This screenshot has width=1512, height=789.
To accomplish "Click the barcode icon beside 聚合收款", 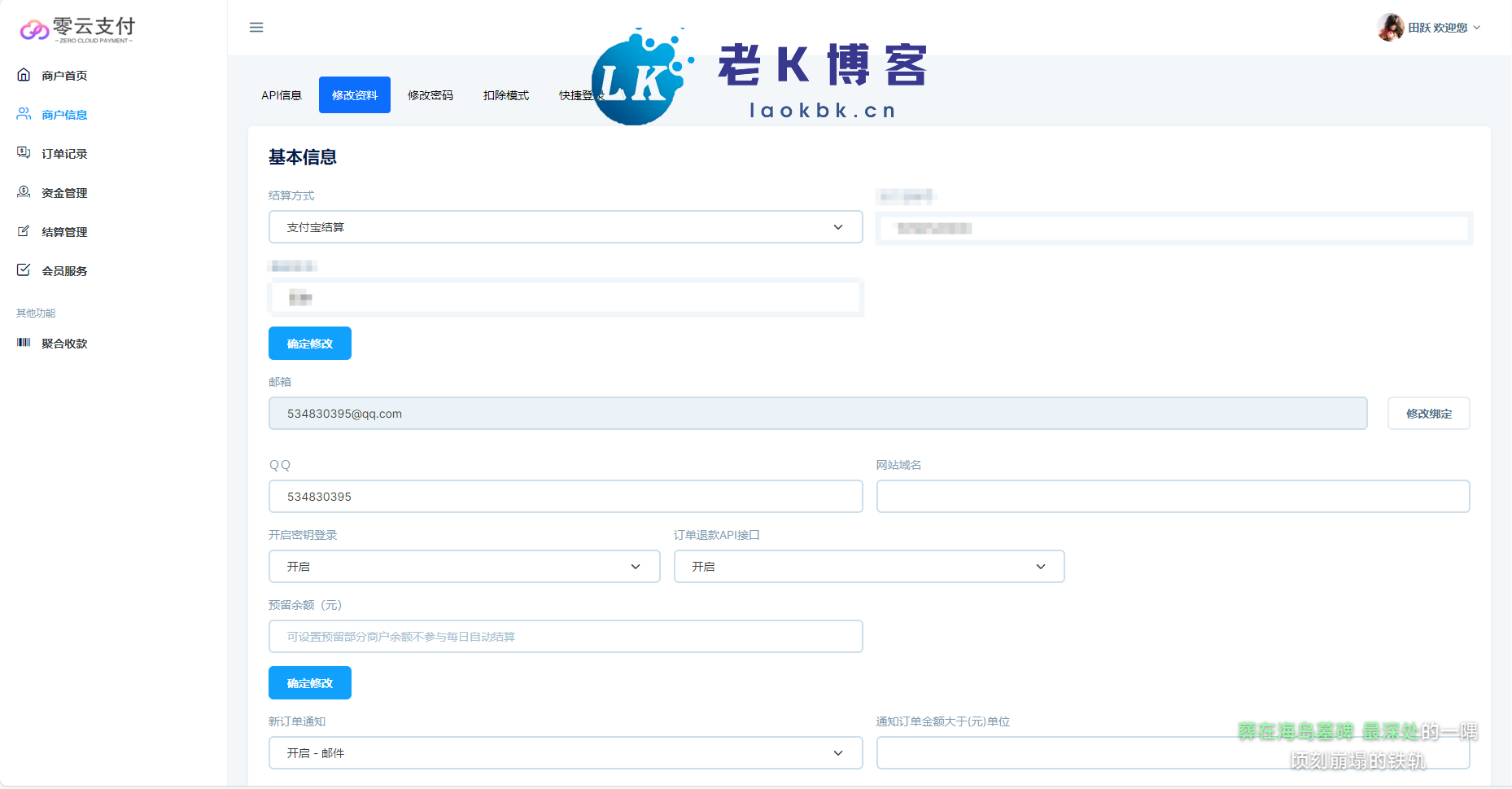I will tap(24, 343).
